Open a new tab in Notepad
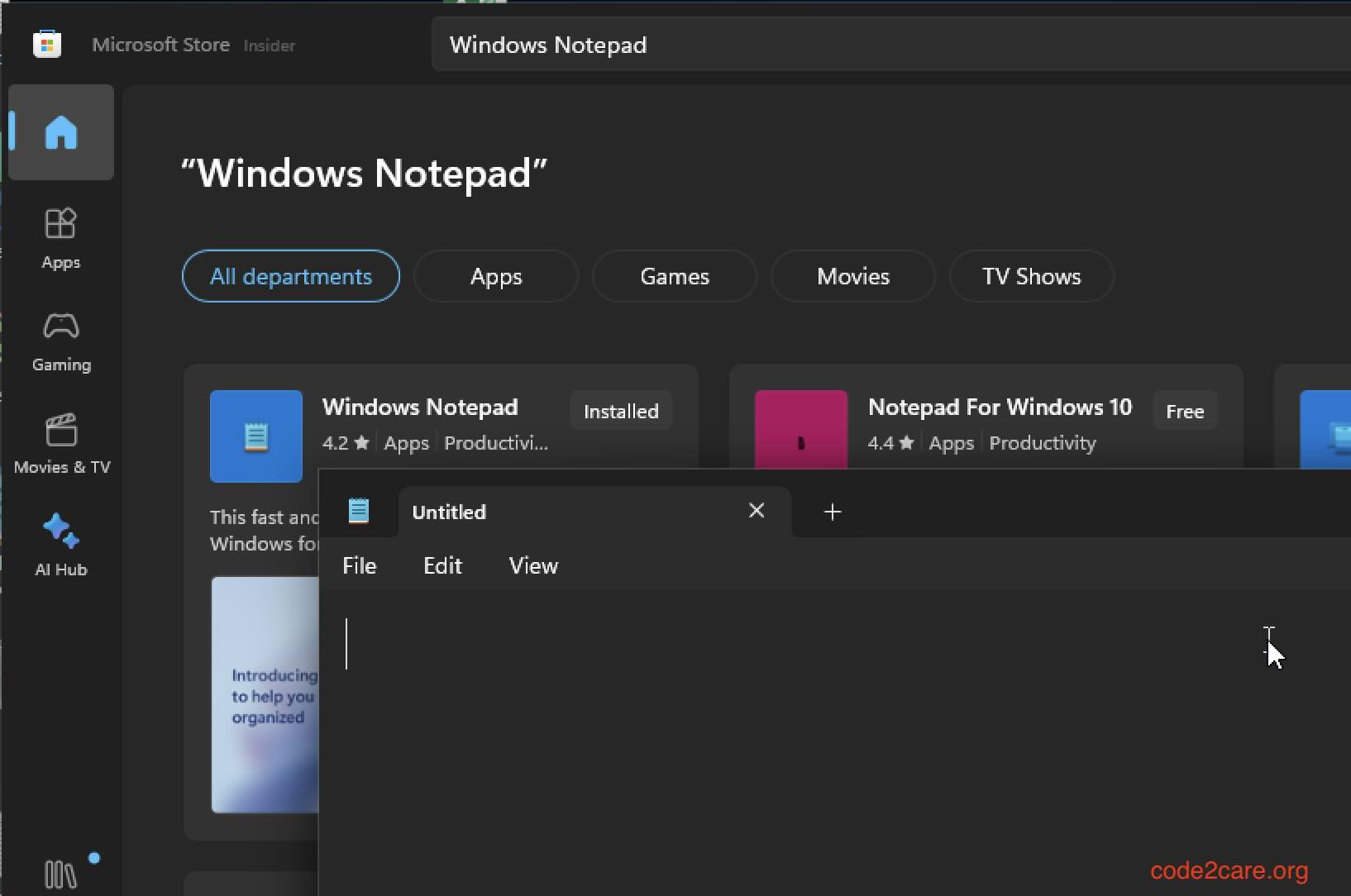This screenshot has height=896, width=1351. 832,512
